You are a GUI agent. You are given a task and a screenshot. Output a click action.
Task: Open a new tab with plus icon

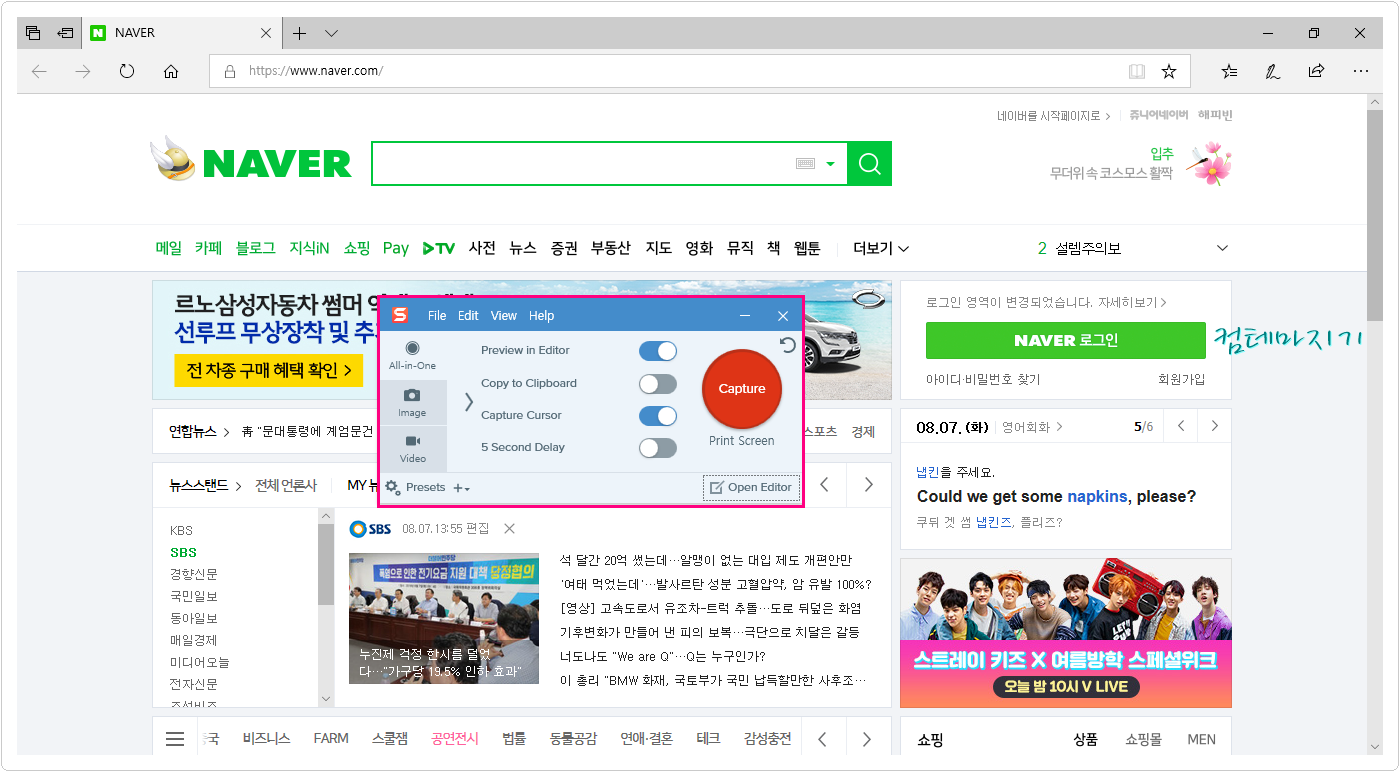(x=299, y=33)
